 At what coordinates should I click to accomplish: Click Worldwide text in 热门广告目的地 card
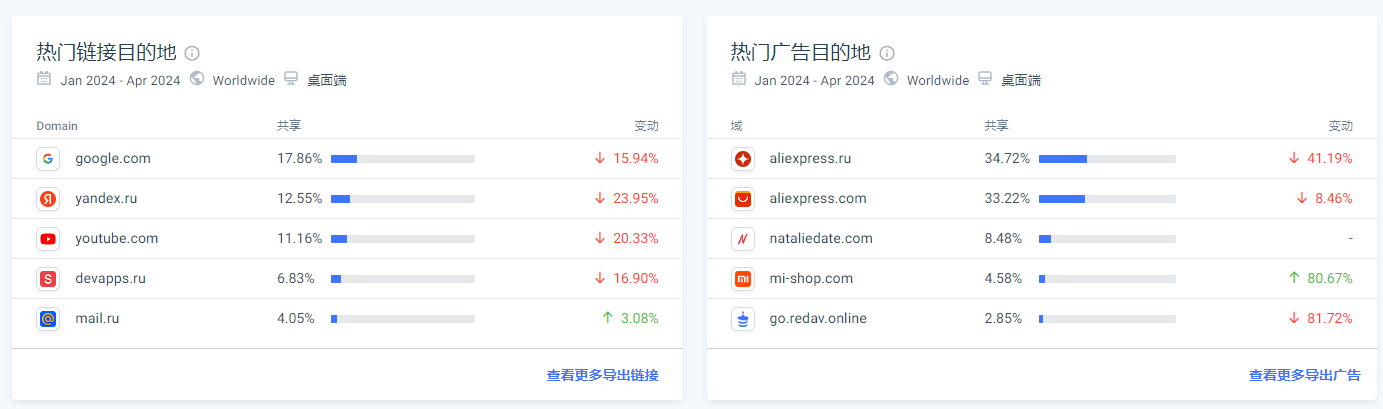point(938,81)
